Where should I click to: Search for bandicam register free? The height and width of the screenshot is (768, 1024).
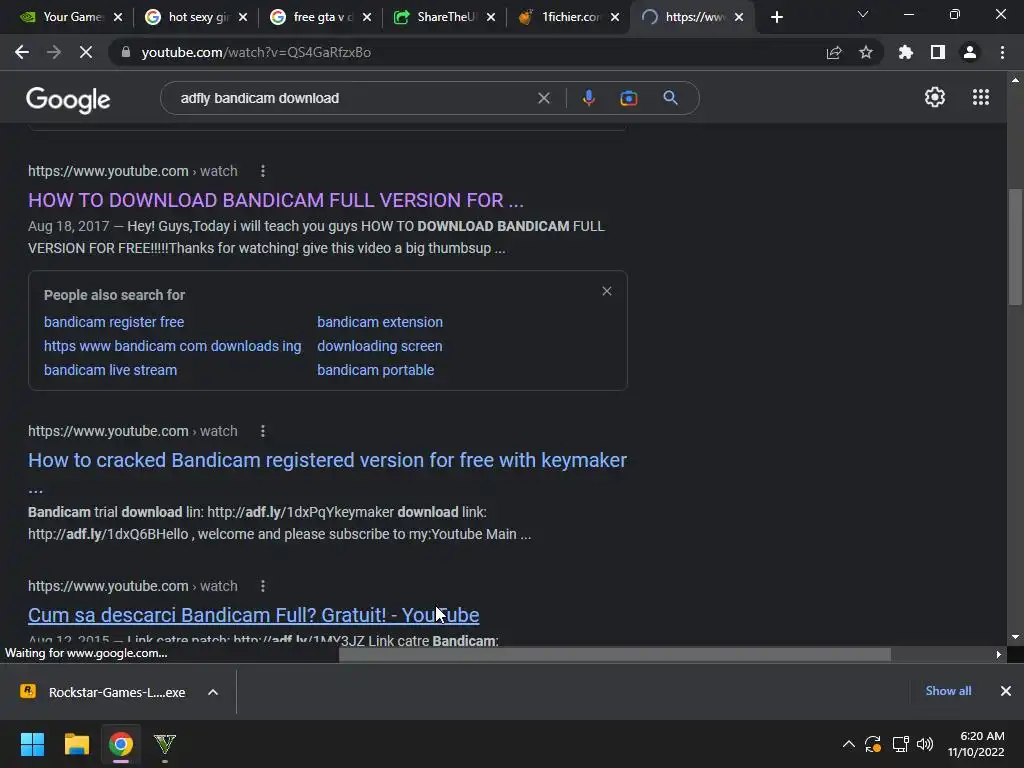pos(114,322)
